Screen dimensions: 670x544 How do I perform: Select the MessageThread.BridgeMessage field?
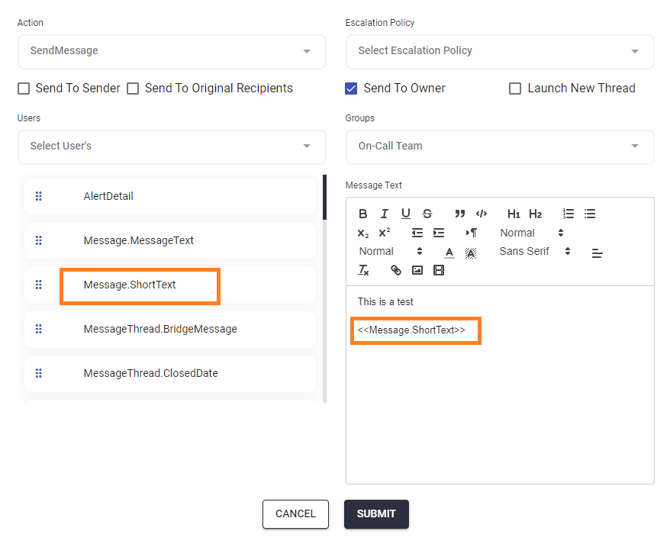click(x=170, y=329)
